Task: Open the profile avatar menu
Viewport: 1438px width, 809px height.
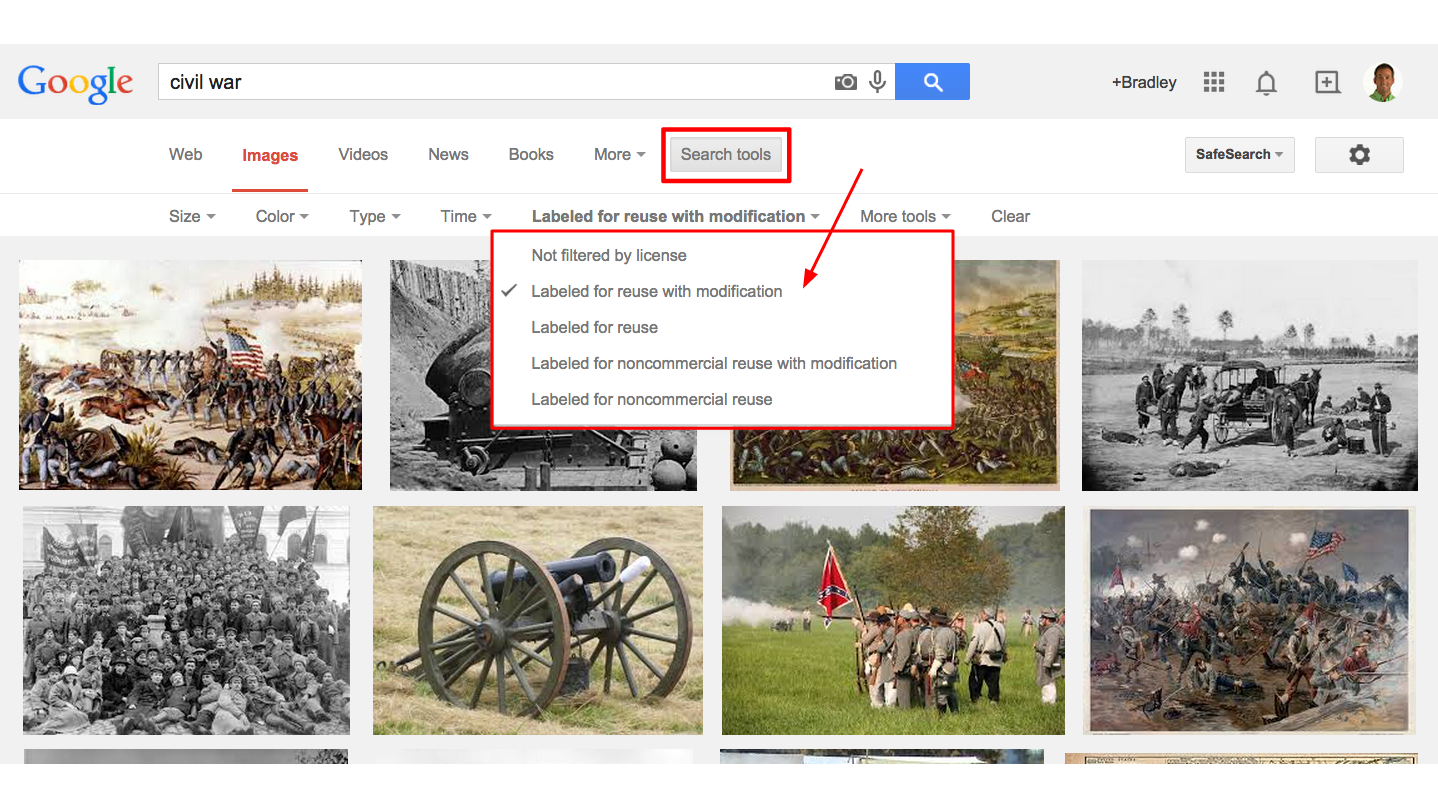Action: coord(1383,82)
